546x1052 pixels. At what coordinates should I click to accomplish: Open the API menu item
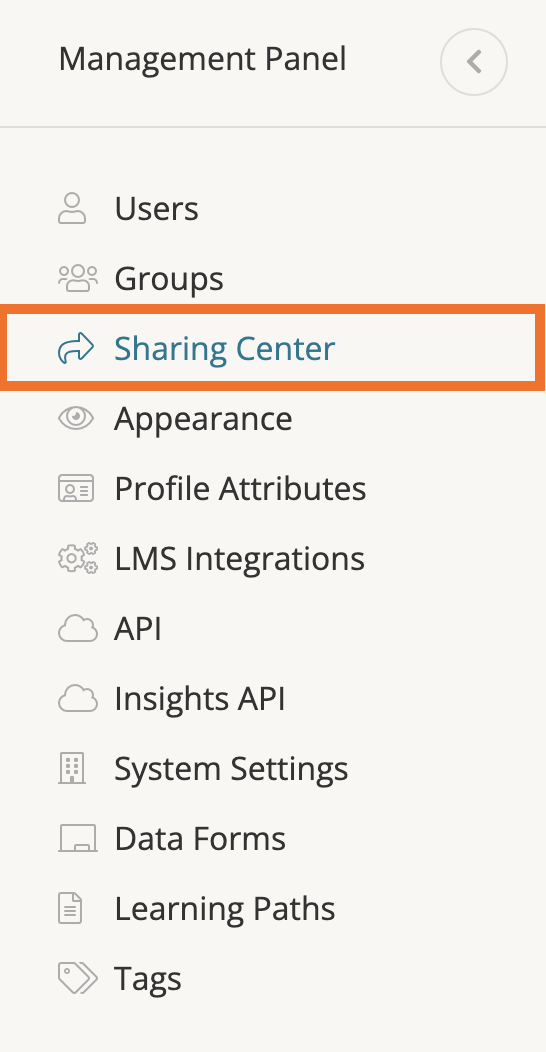pos(138,629)
